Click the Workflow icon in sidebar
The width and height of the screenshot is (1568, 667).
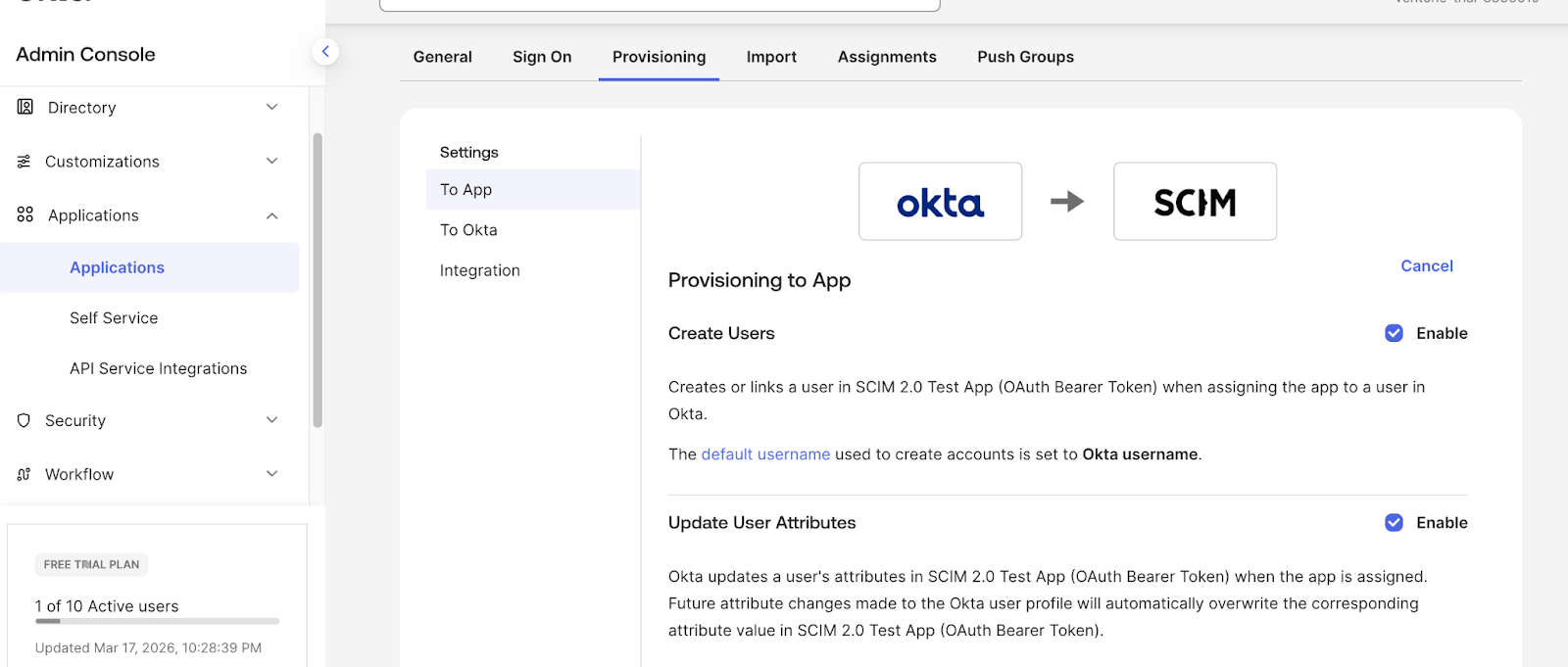click(x=24, y=474)
